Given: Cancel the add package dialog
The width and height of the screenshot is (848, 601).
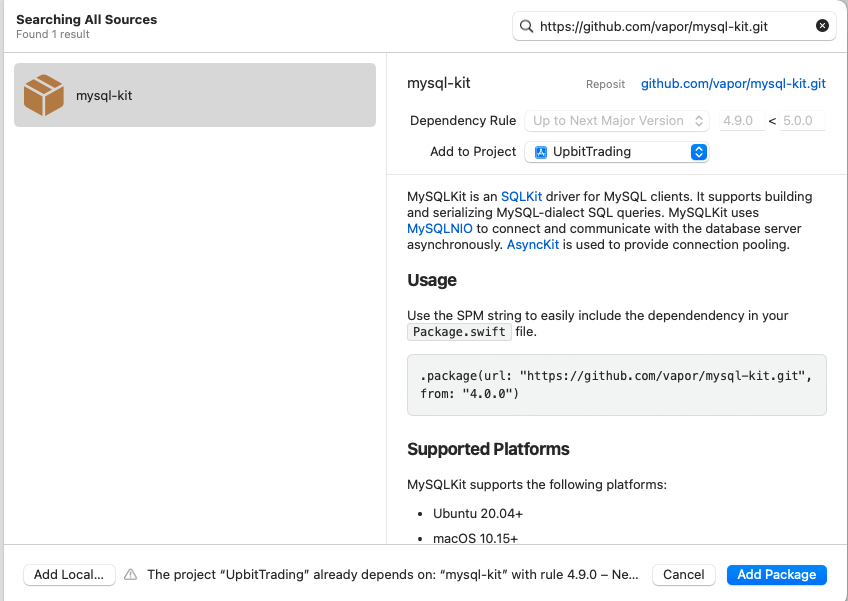Looking at the screenshot, I should (x=684, y=574).
